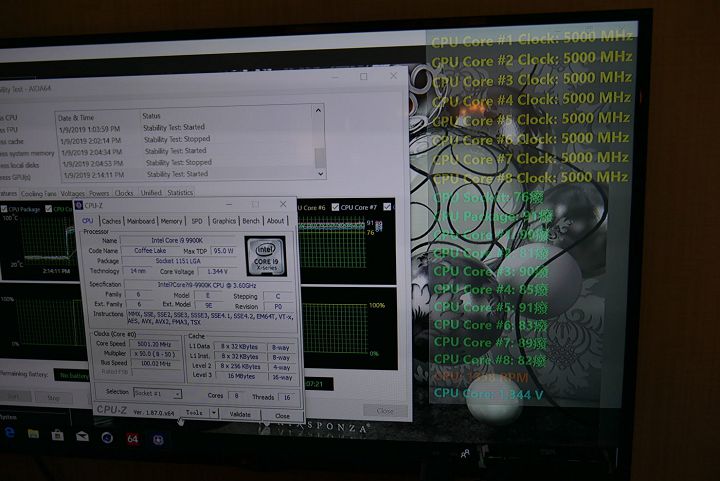Click the log list scroll-down arrow
The height and width of the screenshot is (481, 720).
[x=320, y=173]
